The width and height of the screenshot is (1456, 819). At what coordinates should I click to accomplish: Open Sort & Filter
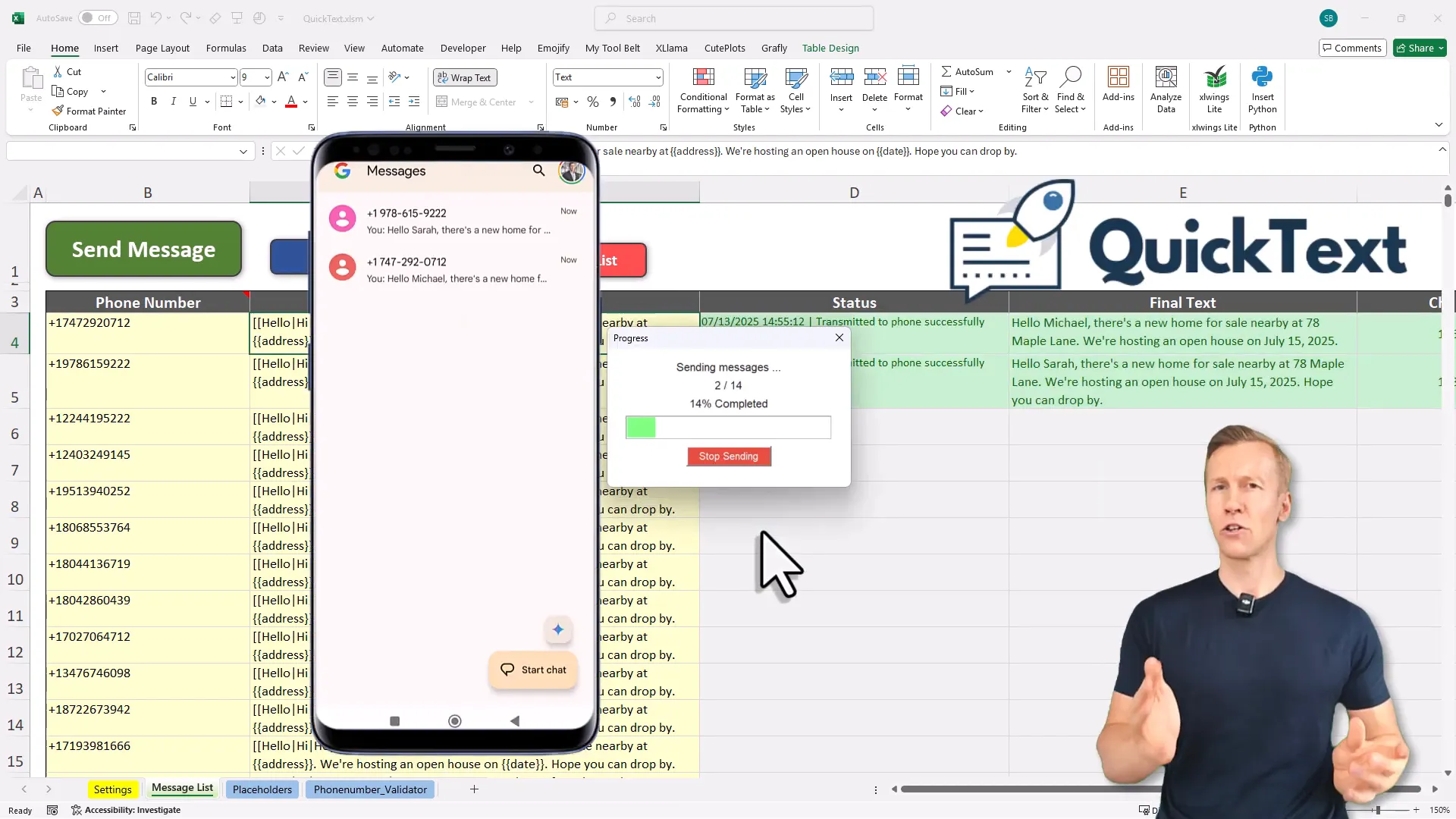pos(1035,91)
